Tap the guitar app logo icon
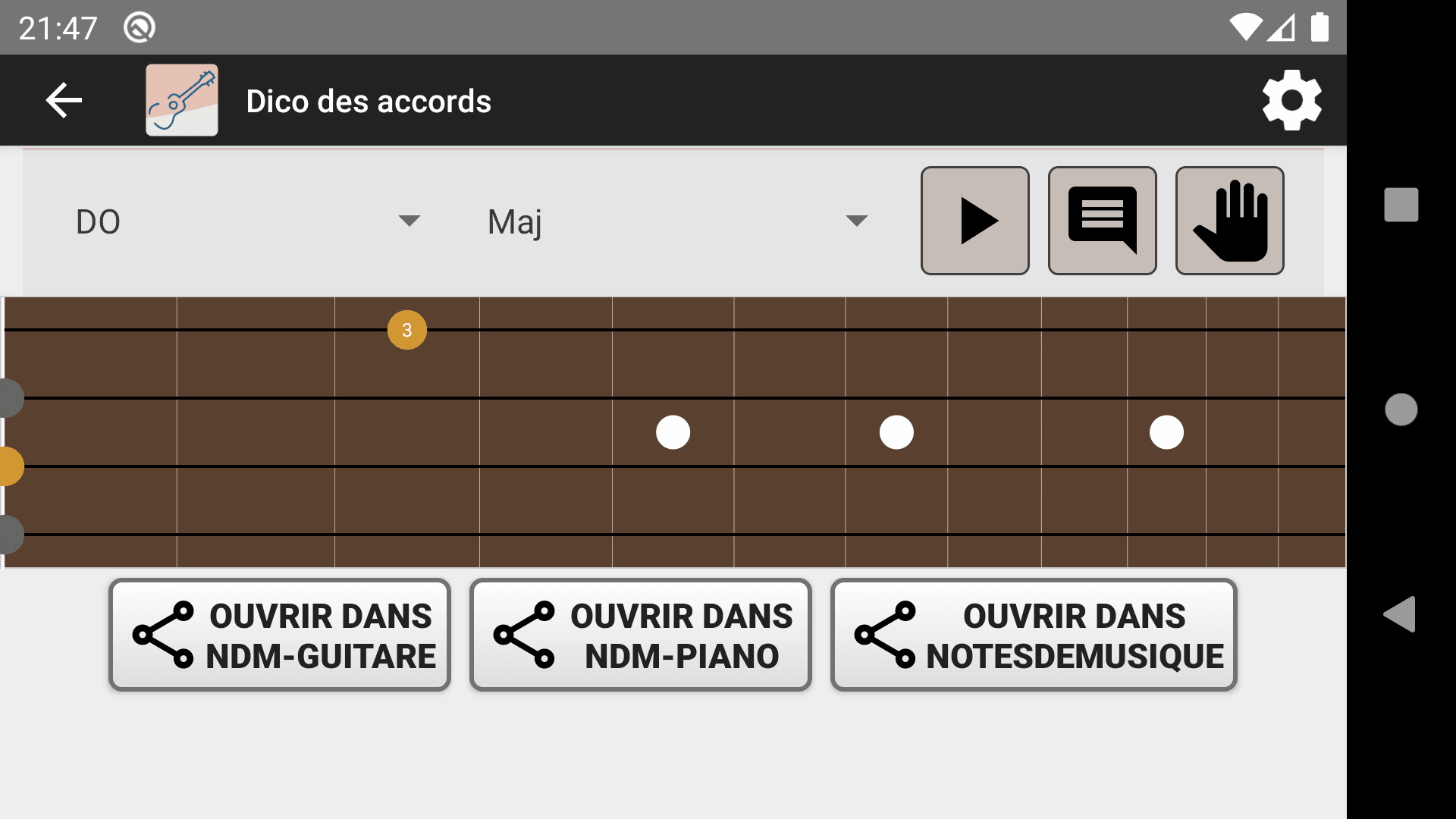The width and height of the screenshot is (1456, 819). pyautogui.click(x=181, y=99)
